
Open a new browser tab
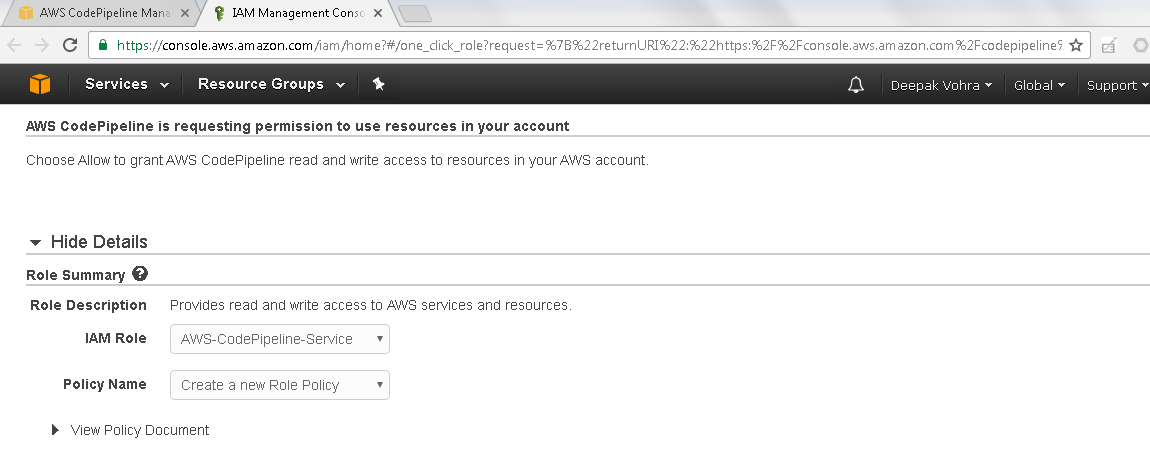click(x=414, y=13)
